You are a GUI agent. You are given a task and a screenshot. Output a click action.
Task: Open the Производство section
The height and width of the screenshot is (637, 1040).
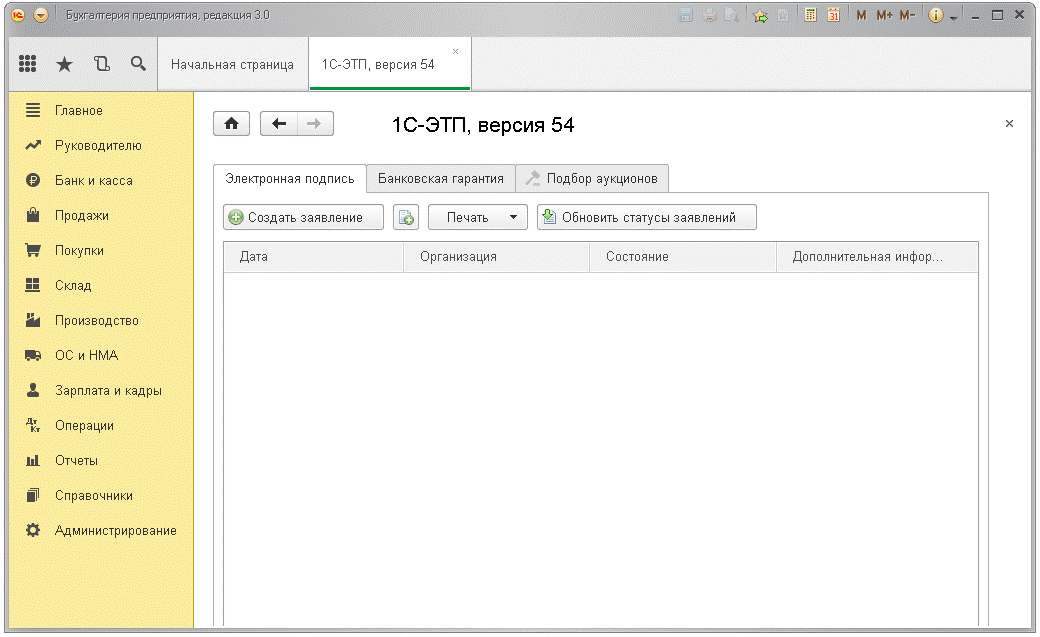pos(101,320)
